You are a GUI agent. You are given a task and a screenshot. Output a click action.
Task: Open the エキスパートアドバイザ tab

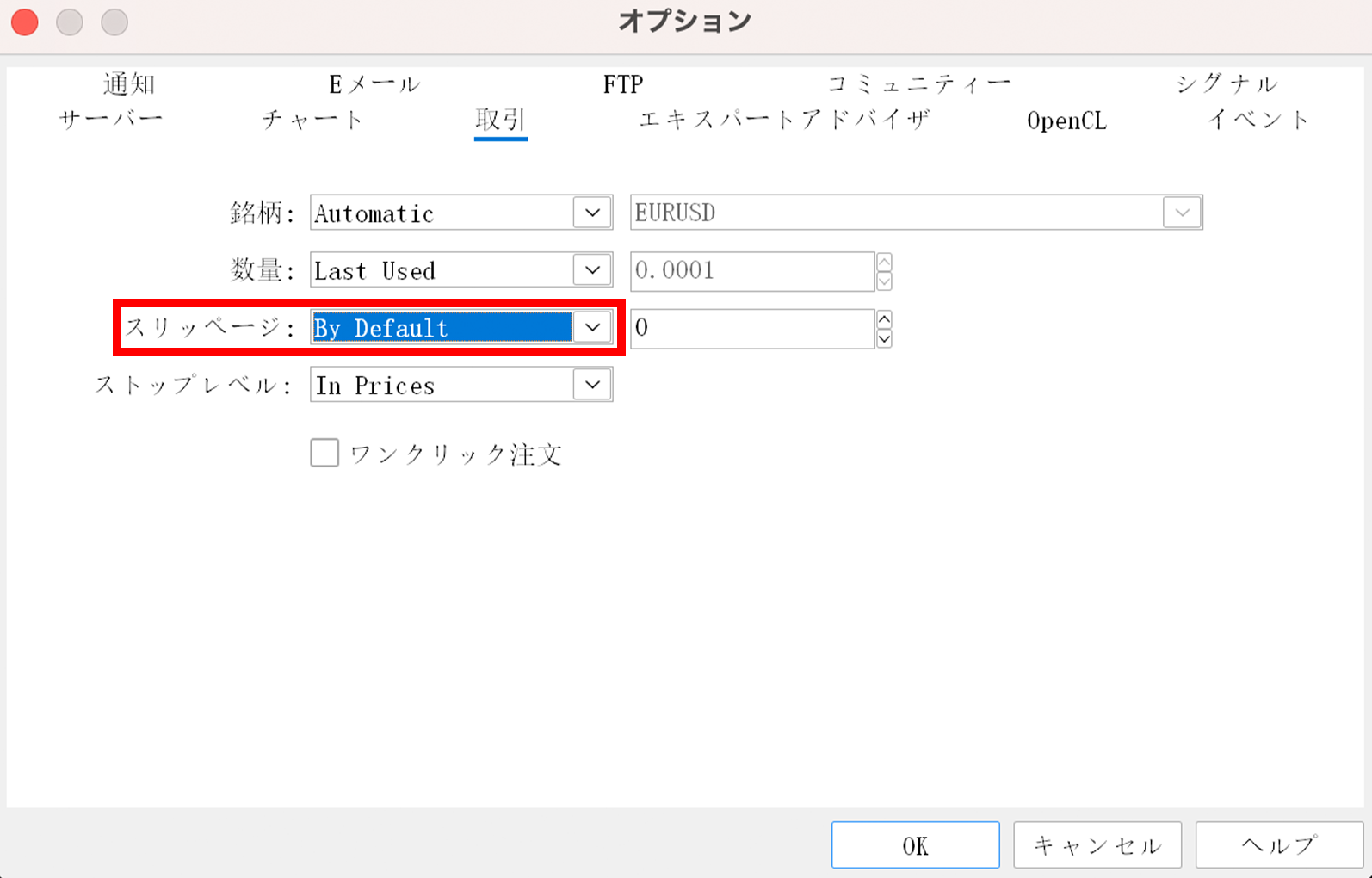click(x=784, y=120)
